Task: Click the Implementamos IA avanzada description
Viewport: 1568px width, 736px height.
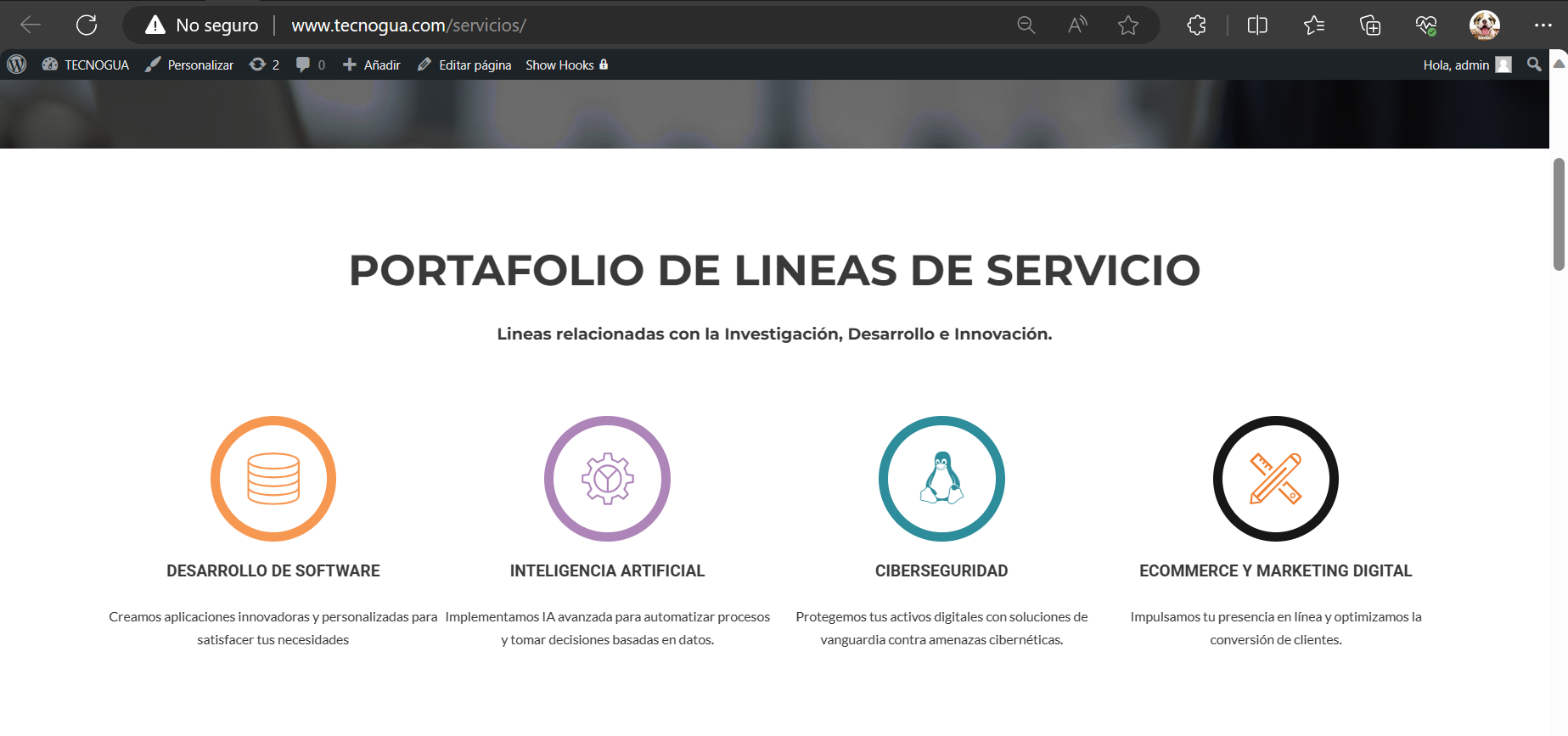Action: point(607,628)
